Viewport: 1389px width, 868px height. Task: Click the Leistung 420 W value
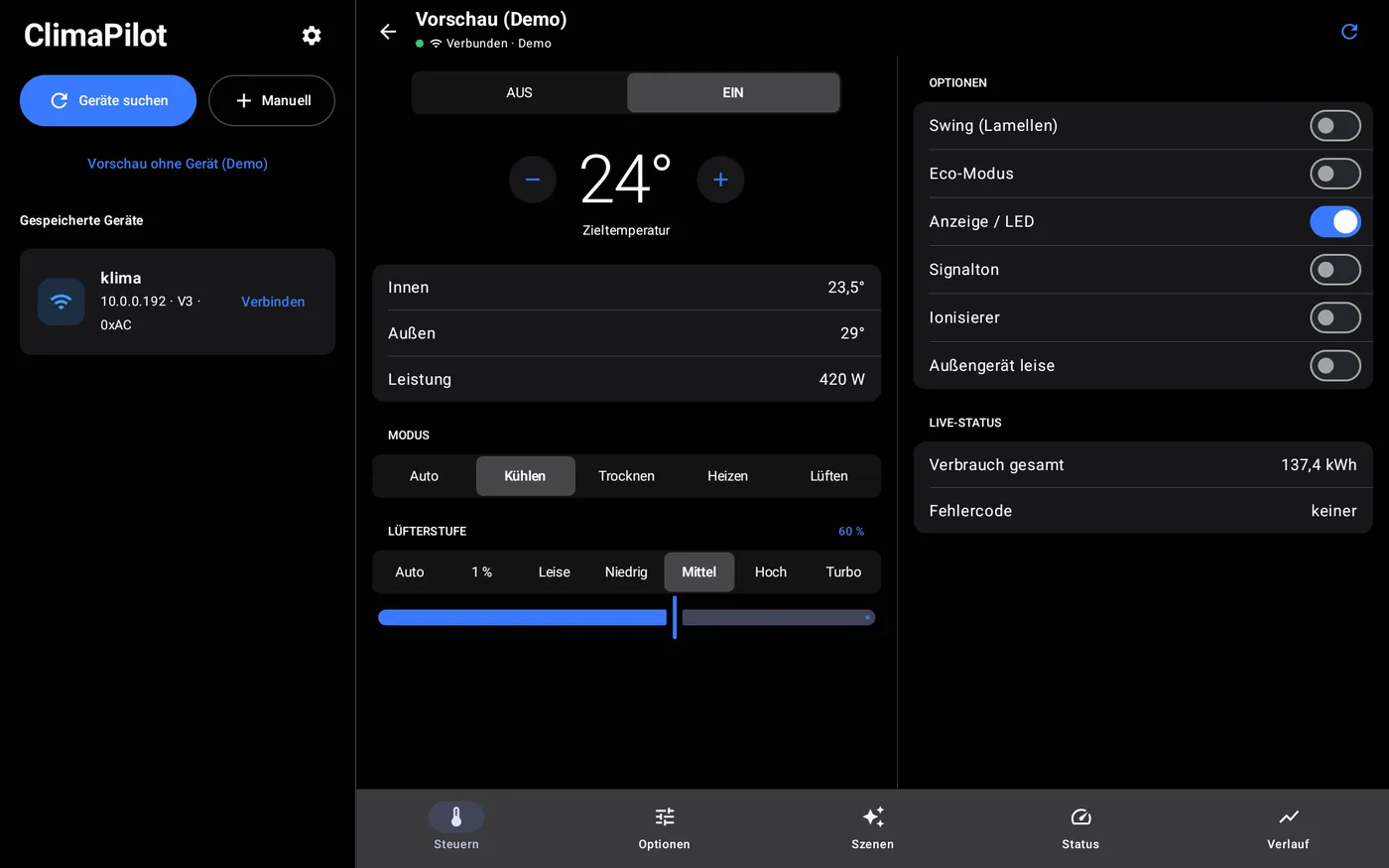(x=842, y=380)
